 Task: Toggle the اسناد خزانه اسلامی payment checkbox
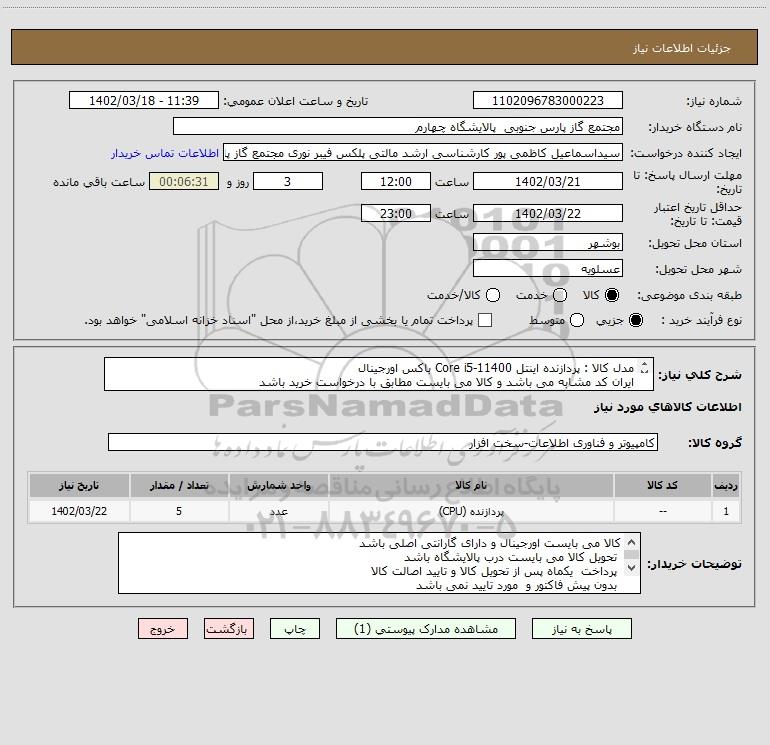point(485,320)
